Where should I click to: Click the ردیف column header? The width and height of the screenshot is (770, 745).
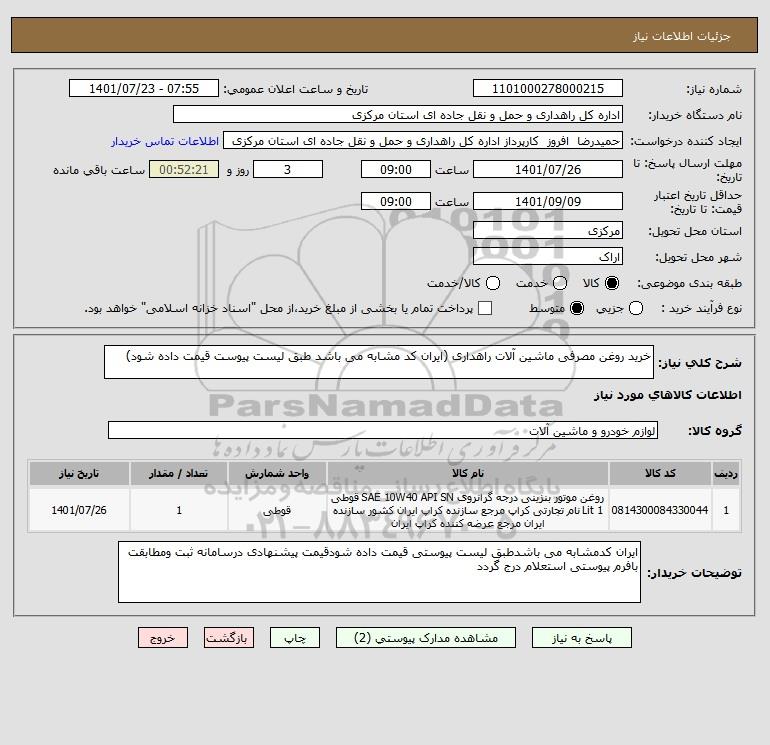click(726, 473)
